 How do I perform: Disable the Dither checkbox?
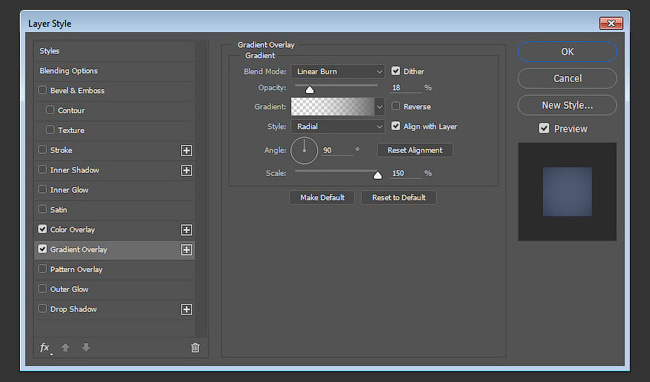[396, 71]
